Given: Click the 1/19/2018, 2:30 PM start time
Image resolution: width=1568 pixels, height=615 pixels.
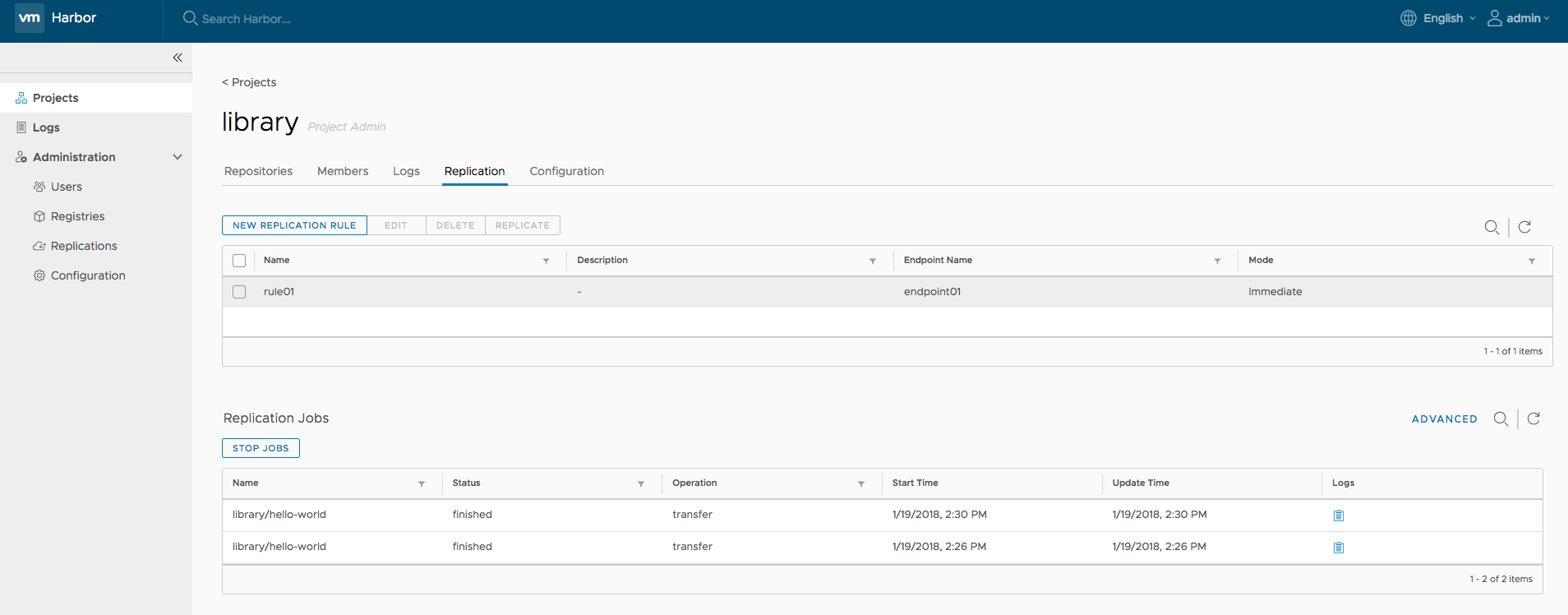Looking at the screenshot, I should click(939, 515).
